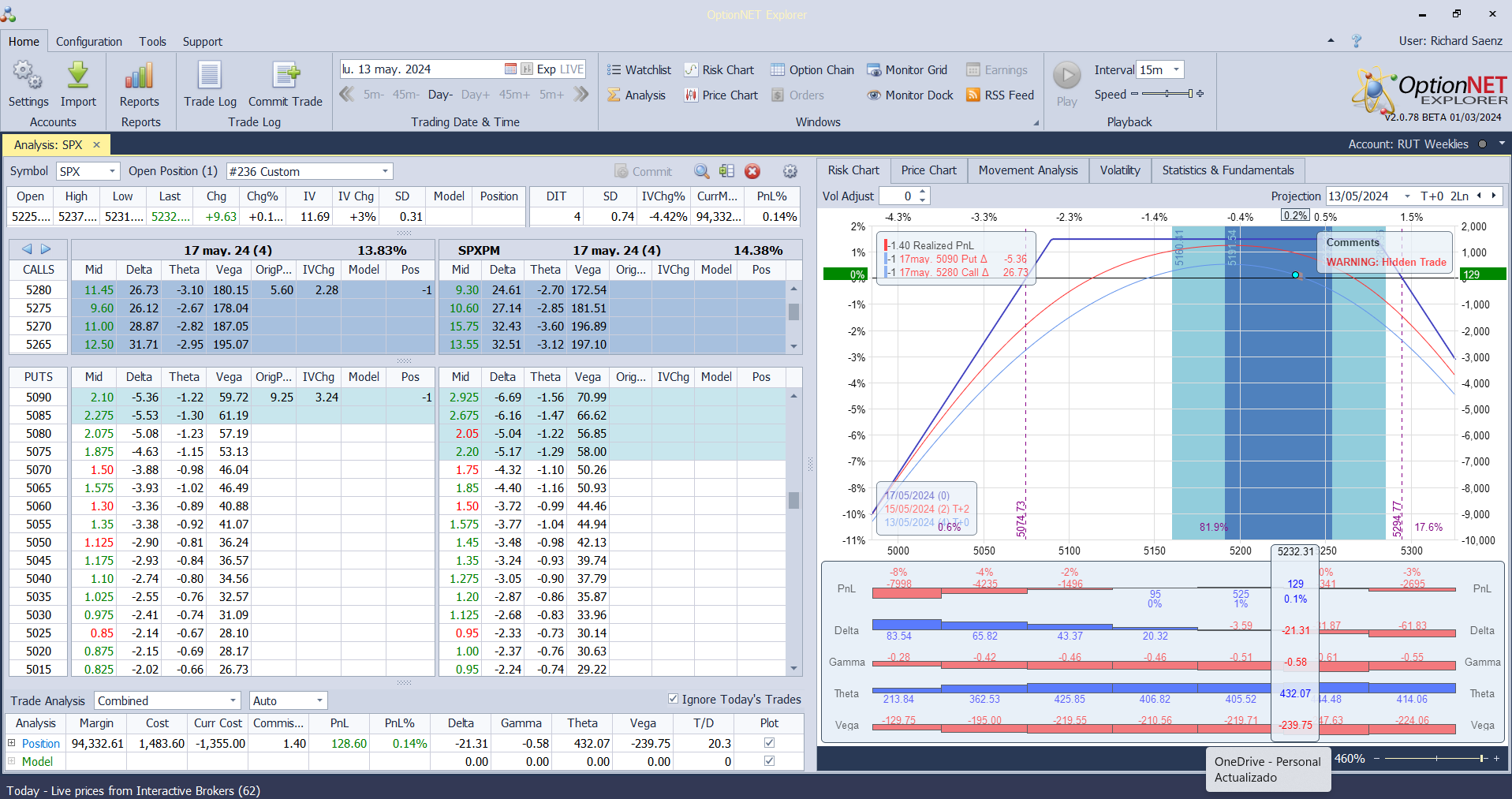
Task: Open the Symbol SPX dropdown
Action: (x=112, y=171)
